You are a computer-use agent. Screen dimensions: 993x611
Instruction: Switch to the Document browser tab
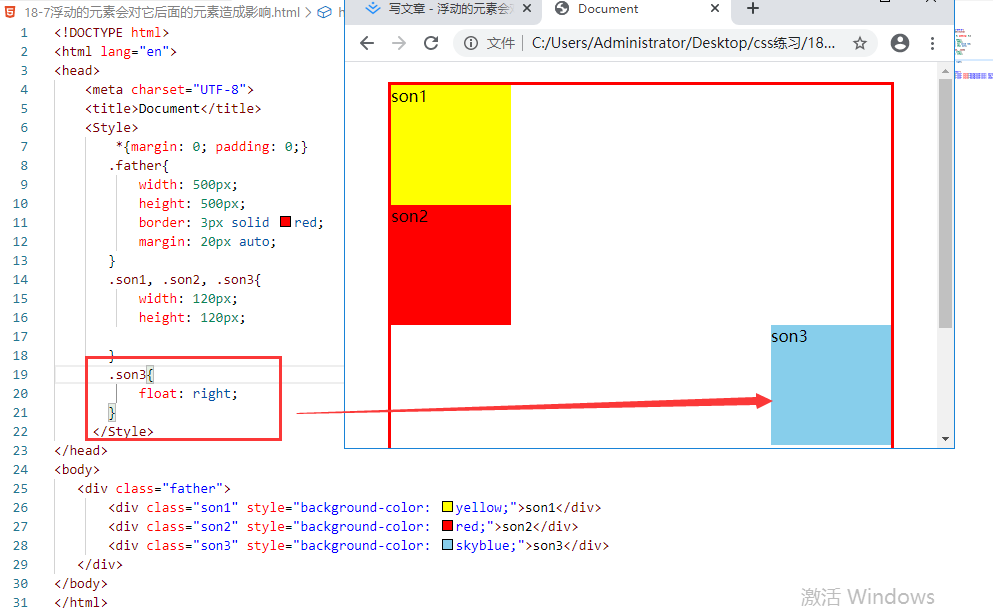636,9
